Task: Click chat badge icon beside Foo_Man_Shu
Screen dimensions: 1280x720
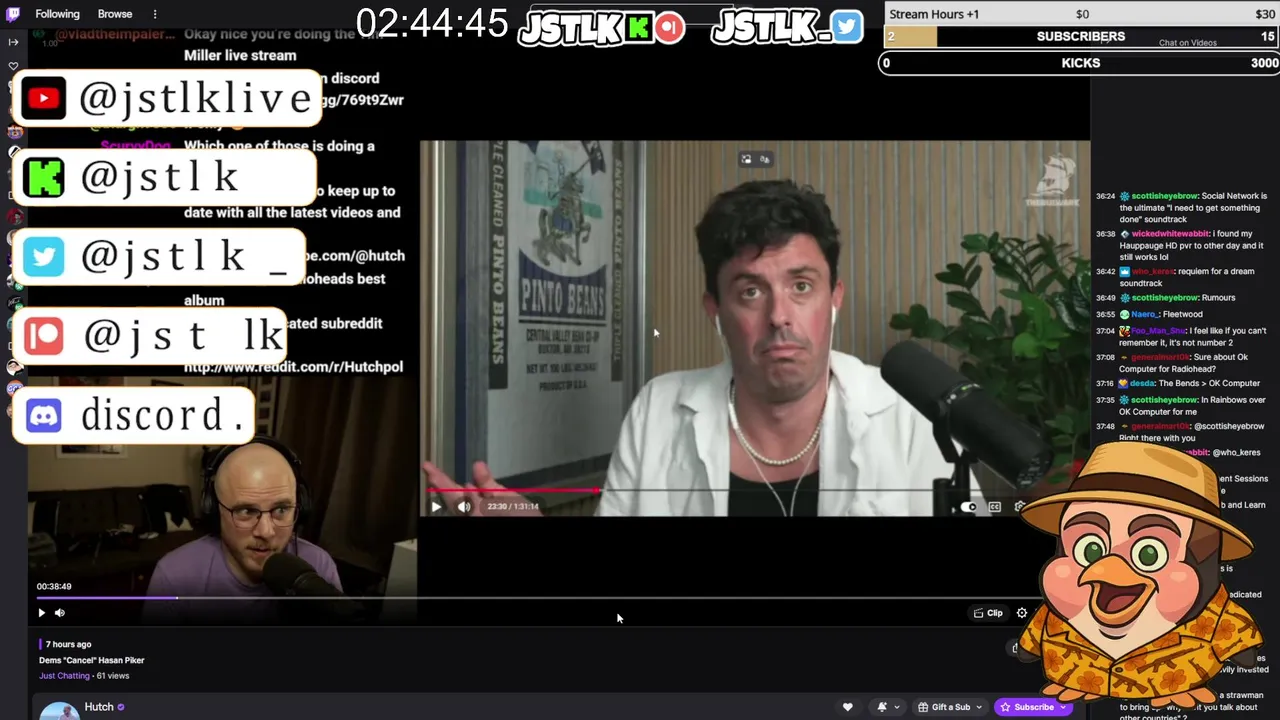Action: 1124,331
